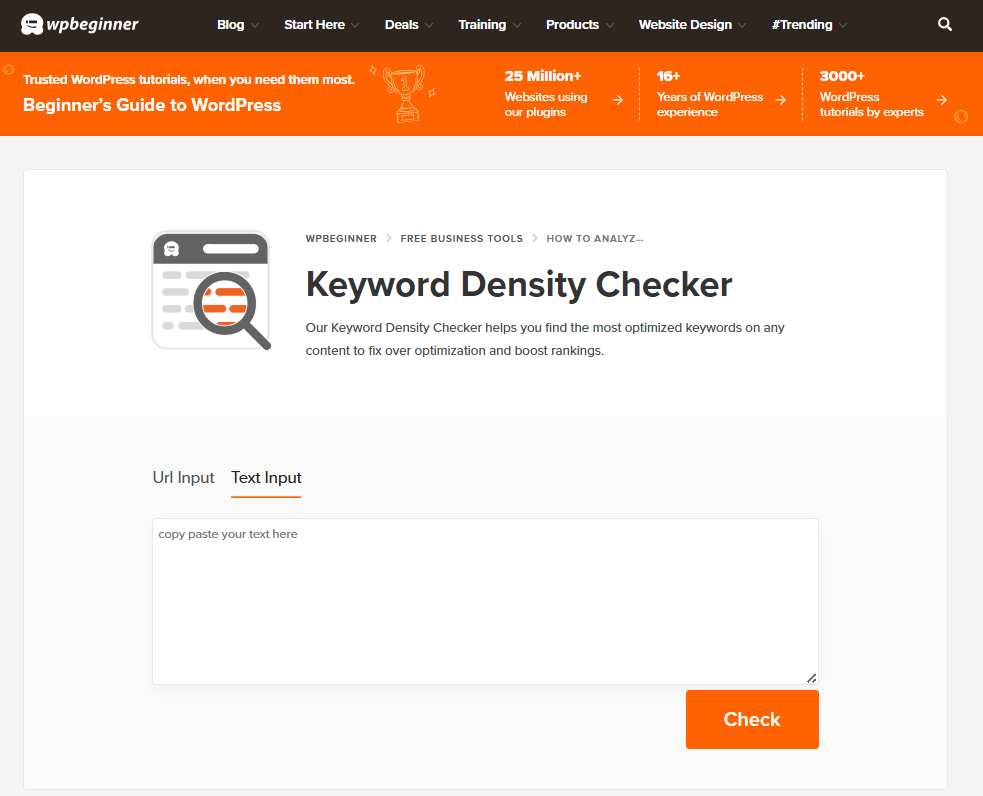Click the Keyword Density Checker heading
This screenshot has height=796, width=983.
(x=518, y=285)
